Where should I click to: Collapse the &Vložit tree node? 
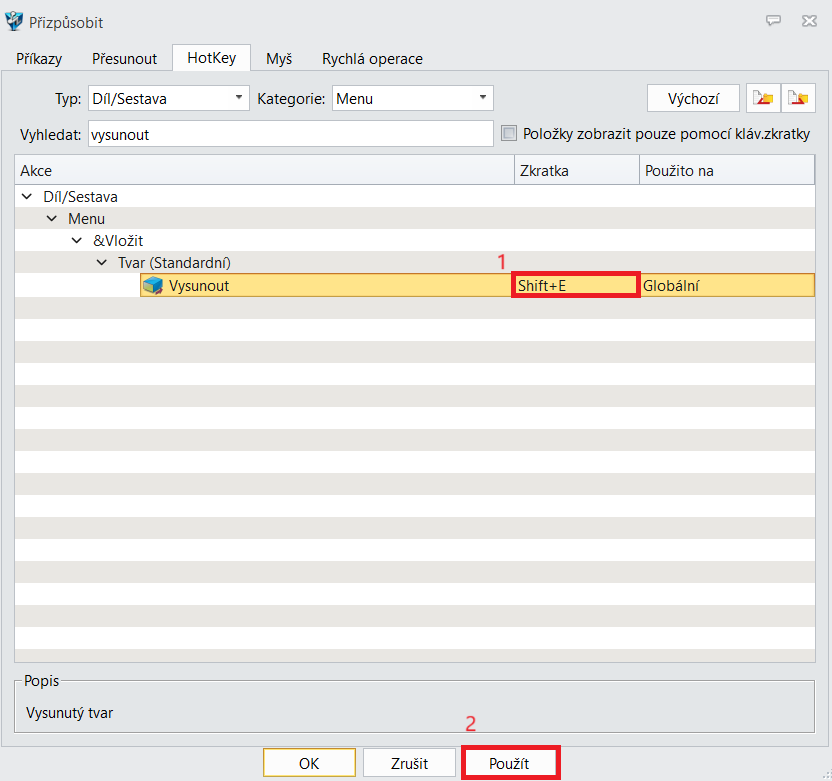[x=77, y=241]
